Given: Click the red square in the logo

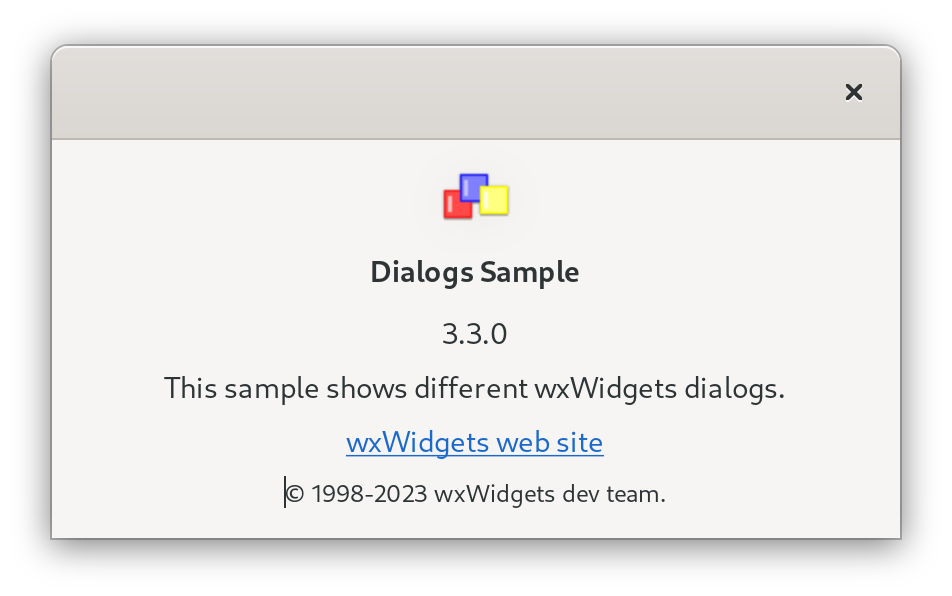Looking at the screenshot, I should pos(456,206).
